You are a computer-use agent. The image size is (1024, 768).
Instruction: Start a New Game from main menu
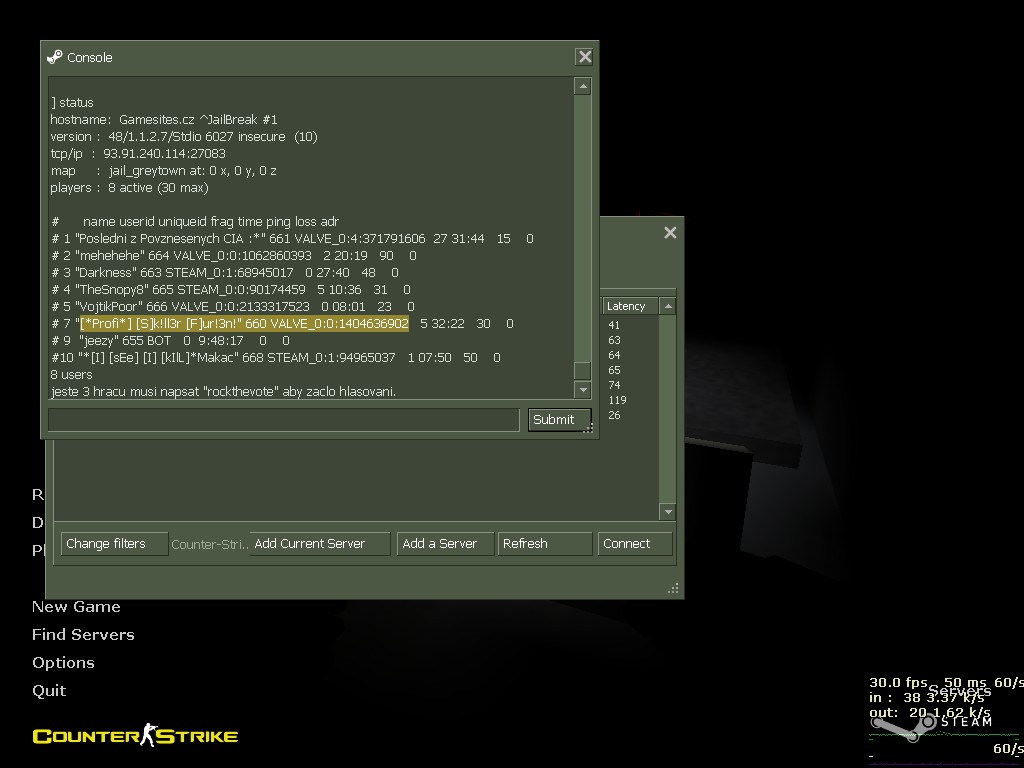(x=76, y=607)
